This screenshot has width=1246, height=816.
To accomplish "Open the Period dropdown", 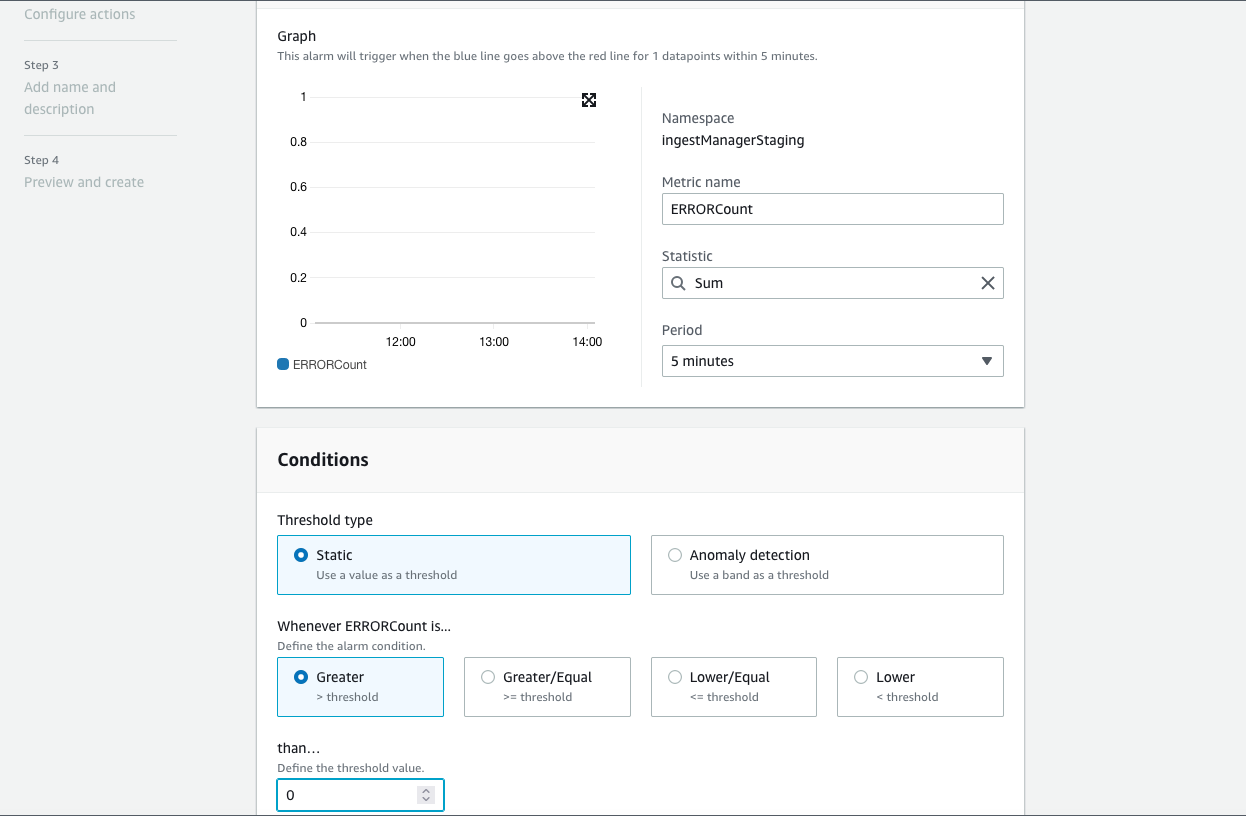I will (820, 361).
